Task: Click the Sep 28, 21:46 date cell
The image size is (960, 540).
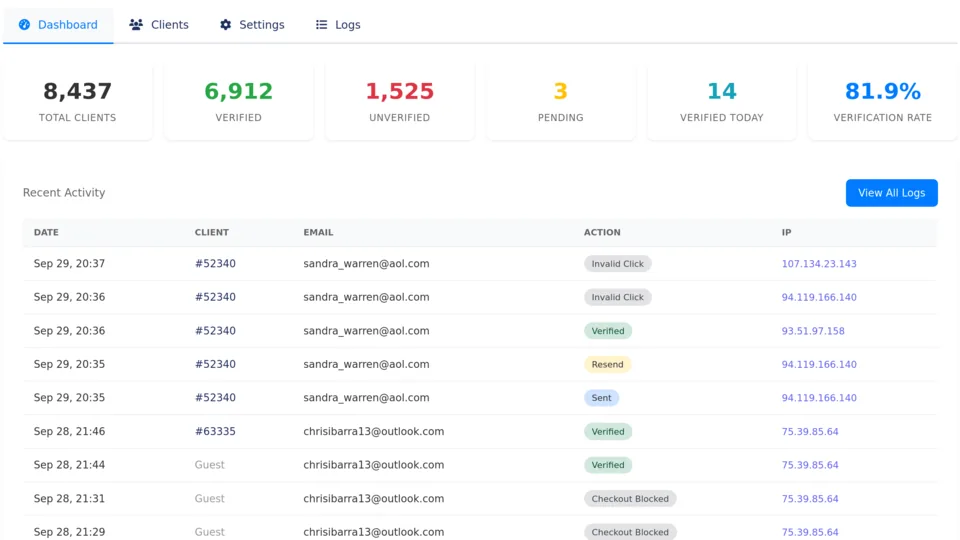Action: click(x=69, y=432)
